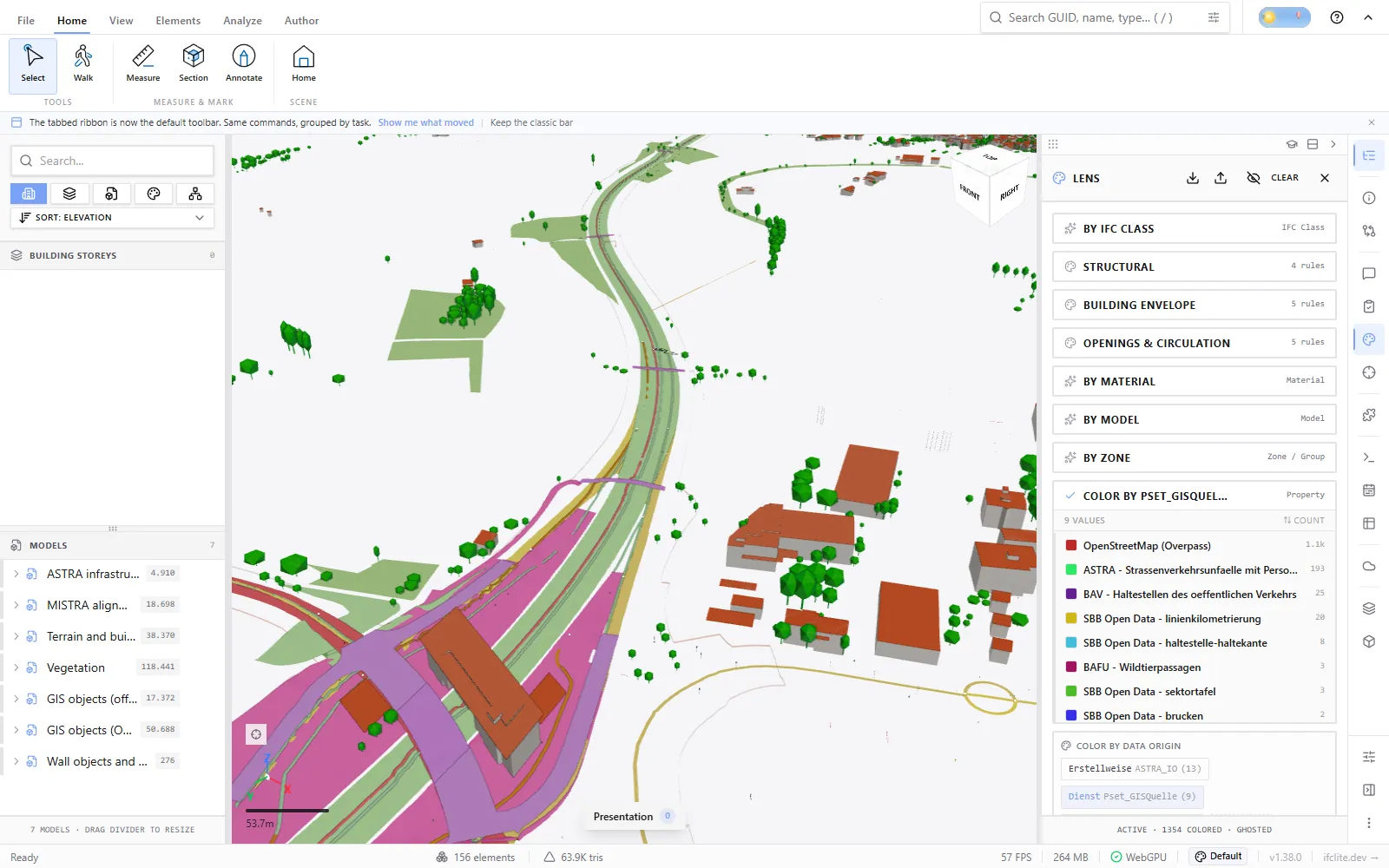Click the red OpenStreetMap (Overpass) color swatch
The image size is (1389, 868).
click(x=1071, y=545)
